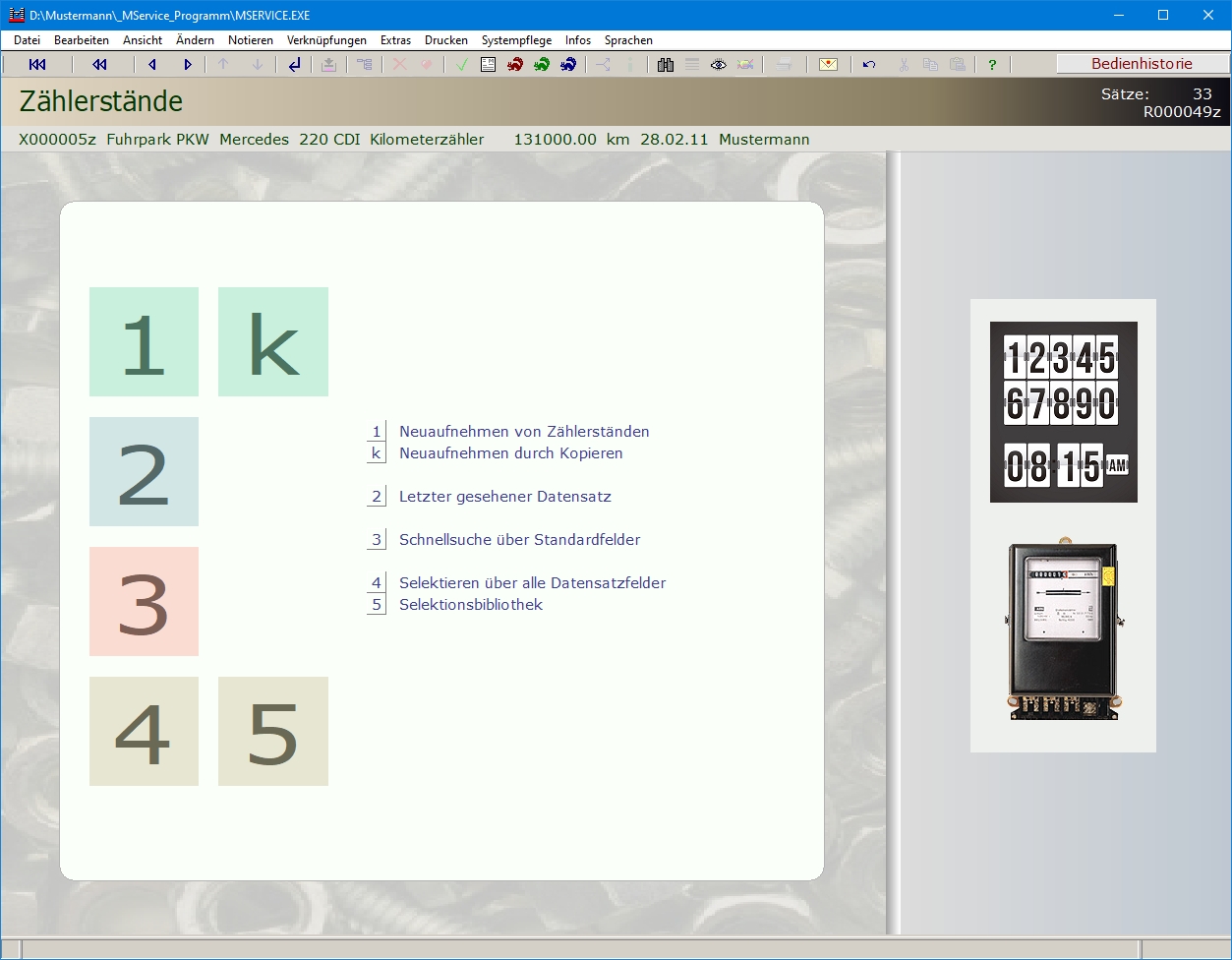Click the greyed printer toolbar icon
The image size is (1232, 960).
[784, 65]
